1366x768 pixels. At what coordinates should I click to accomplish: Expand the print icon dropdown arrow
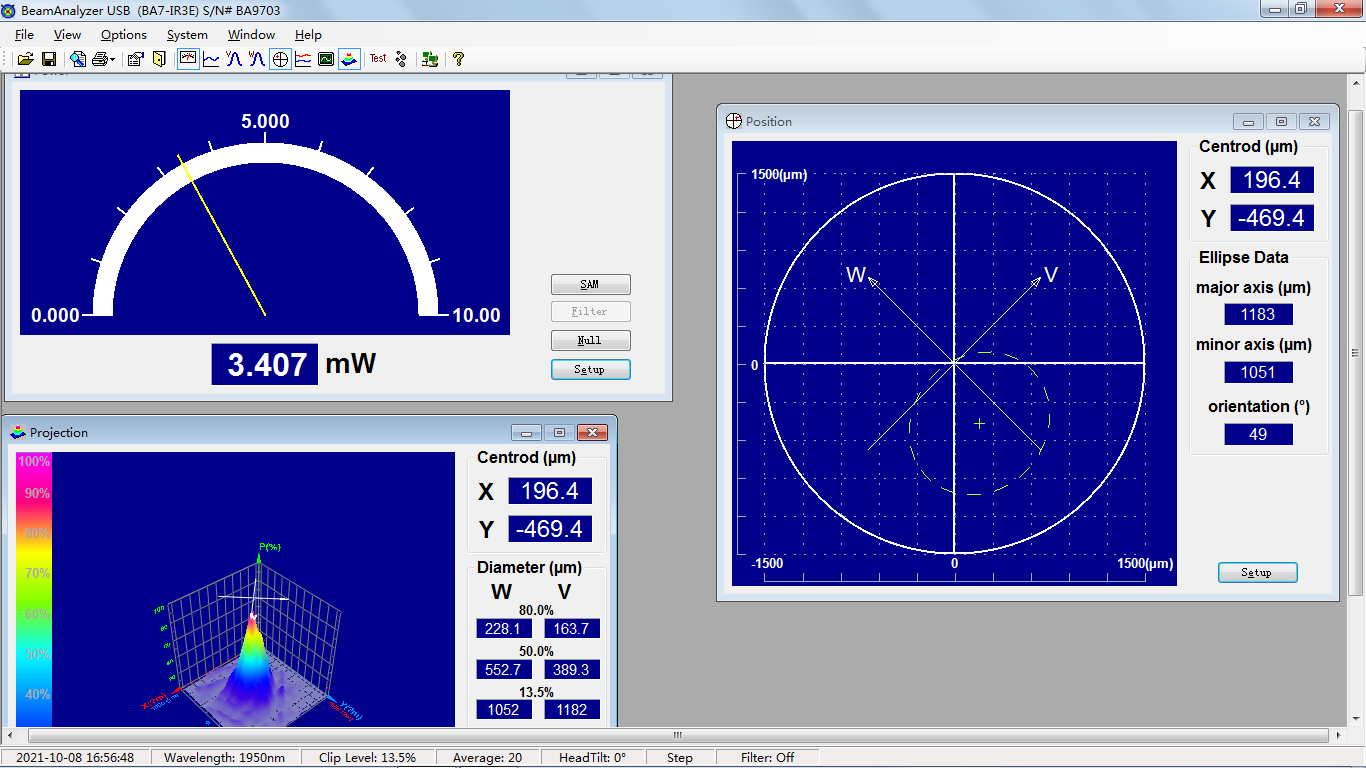(113, 60)
